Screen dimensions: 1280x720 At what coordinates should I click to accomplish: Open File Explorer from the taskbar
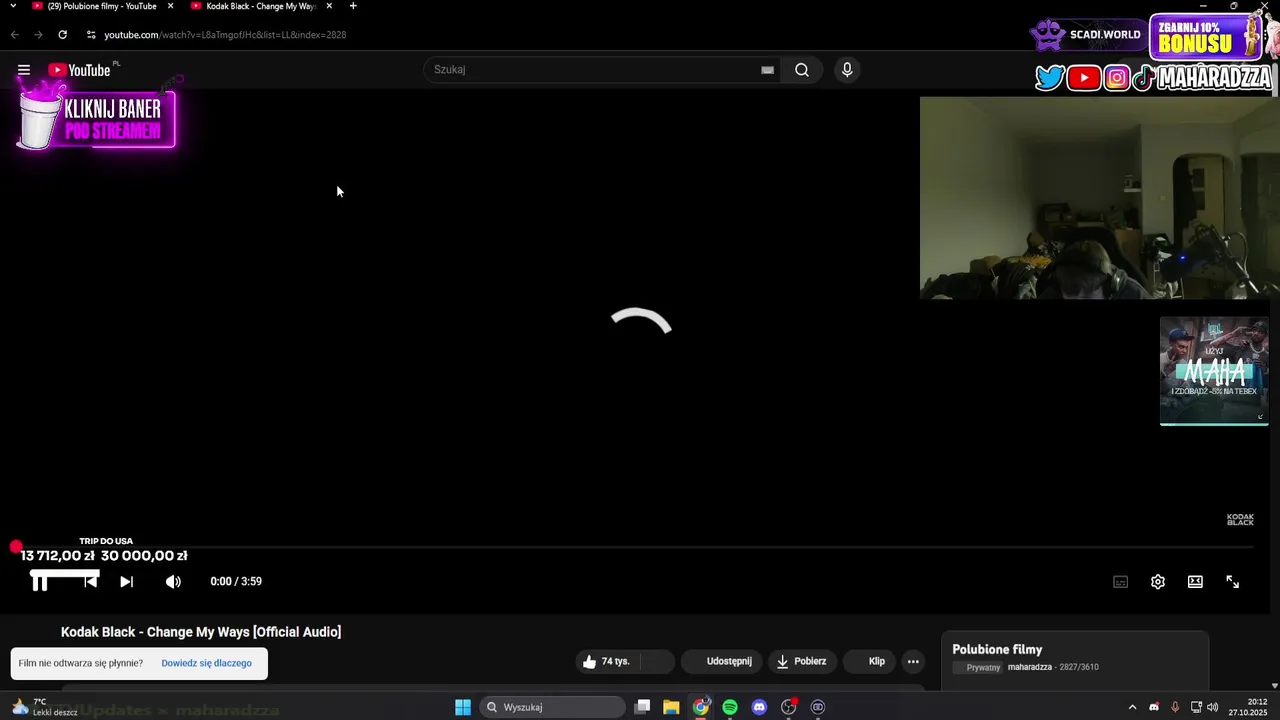pyautogui.click(x=671, y=707)
